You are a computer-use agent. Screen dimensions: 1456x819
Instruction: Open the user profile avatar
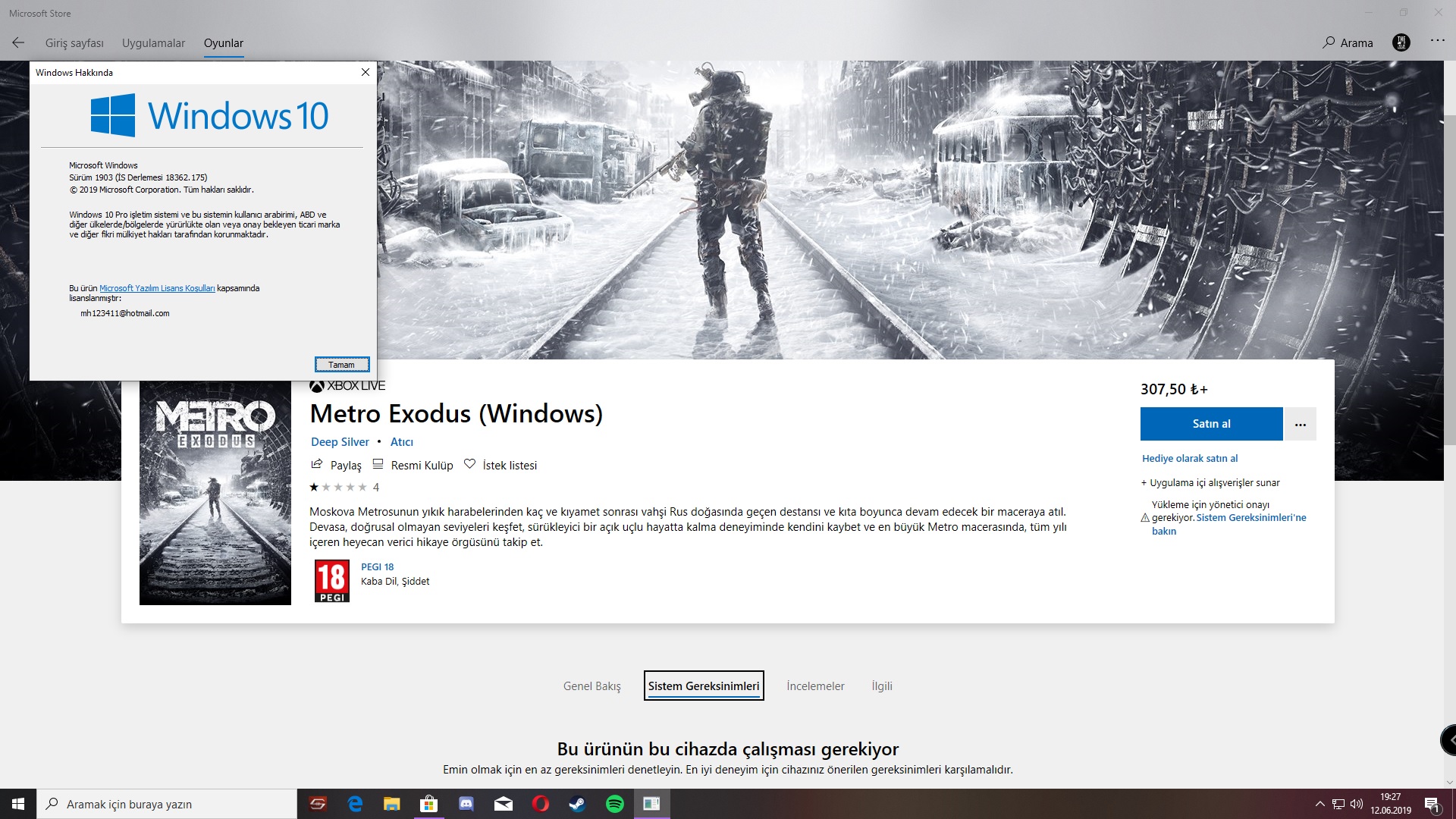pyautogui.click(x=1401, y=42)
